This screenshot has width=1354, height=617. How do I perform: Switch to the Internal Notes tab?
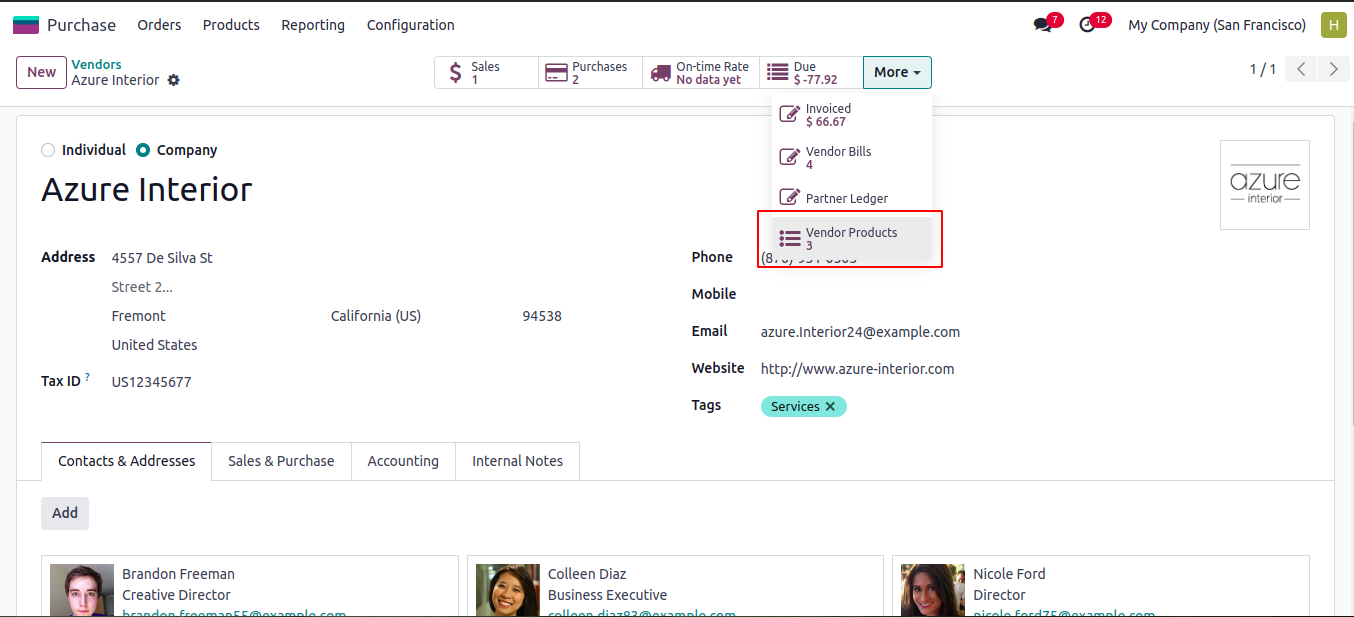[517, 461]
